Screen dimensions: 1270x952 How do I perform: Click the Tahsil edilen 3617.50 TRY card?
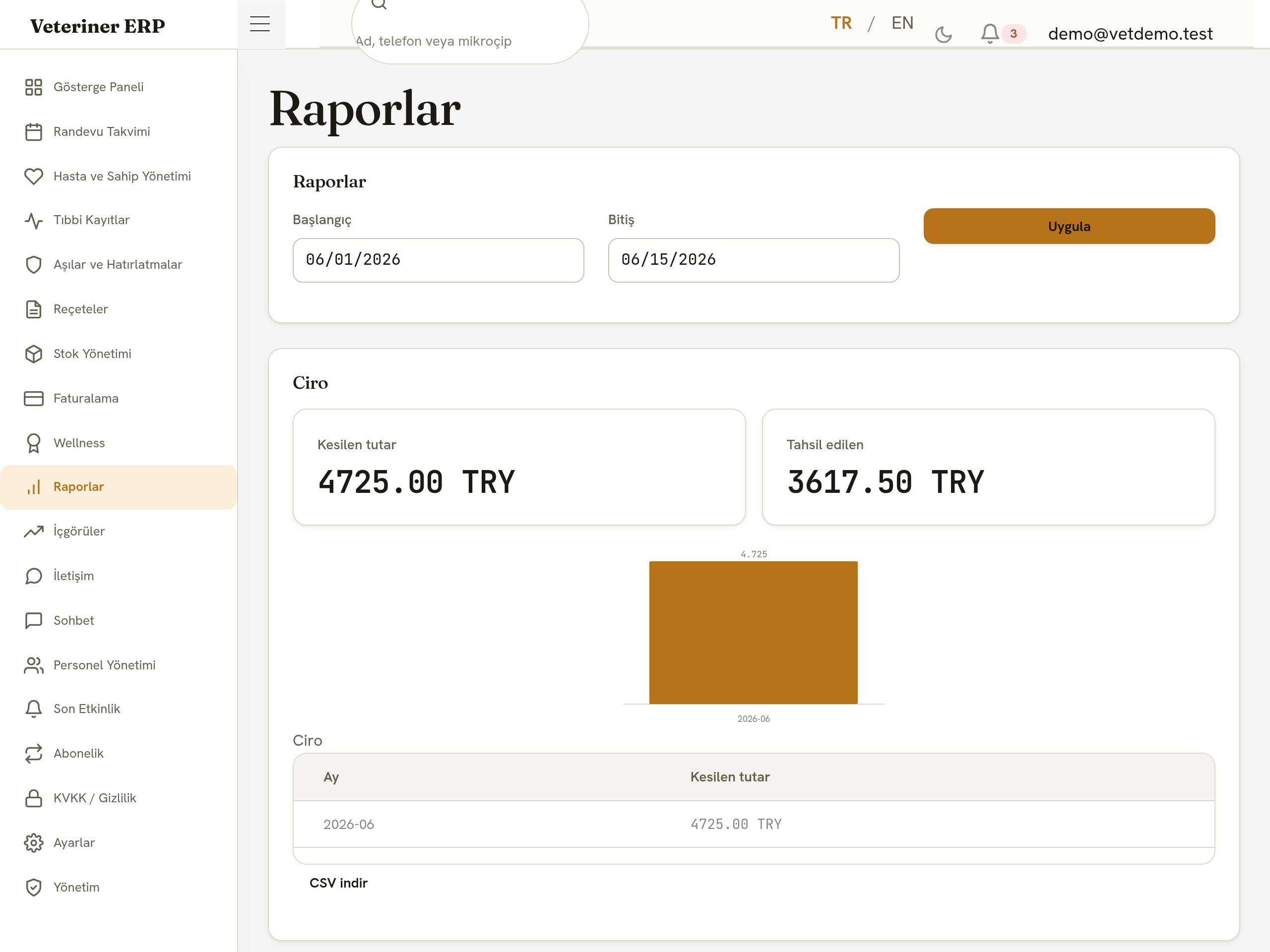[988, 467]
